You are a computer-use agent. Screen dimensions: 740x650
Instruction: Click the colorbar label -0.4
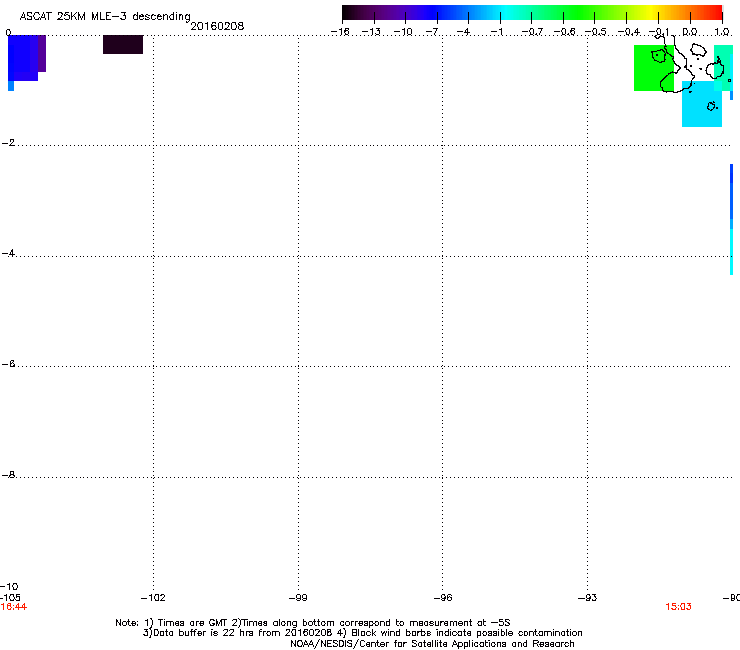coord(629,32)
